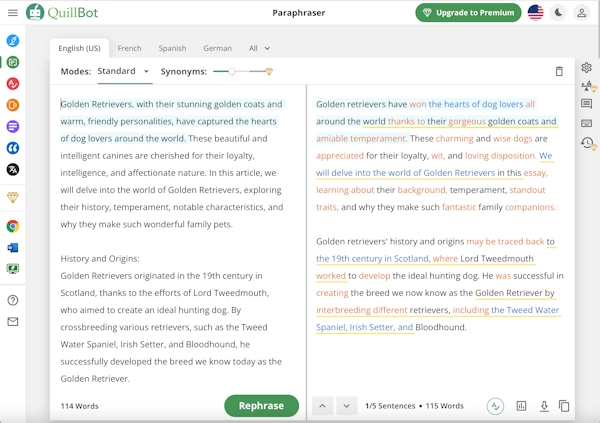Screen dimensions: 600x423
Task: Open the history clock icon
Action: [587, 143]
